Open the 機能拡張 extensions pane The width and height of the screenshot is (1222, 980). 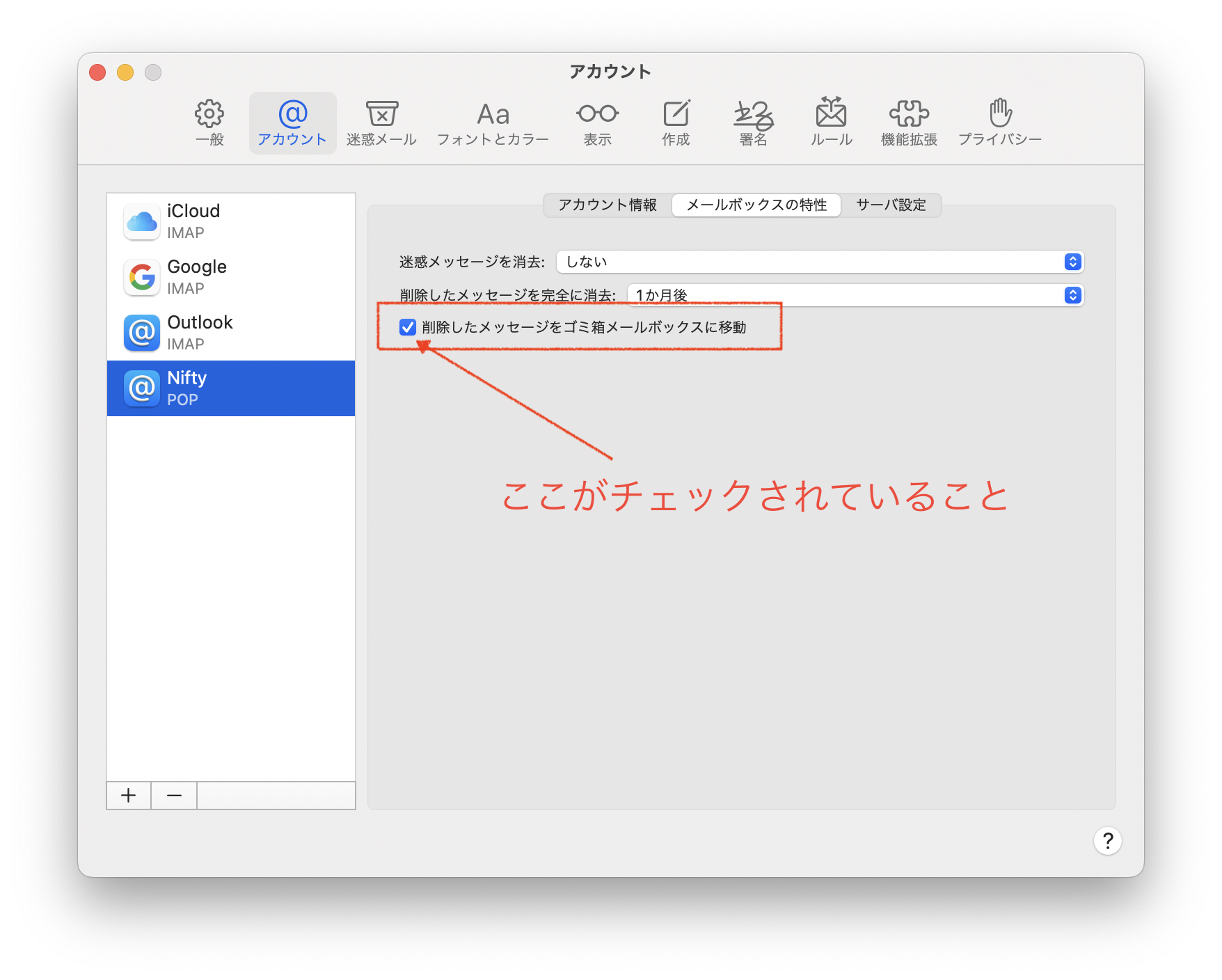click(909, 122)
